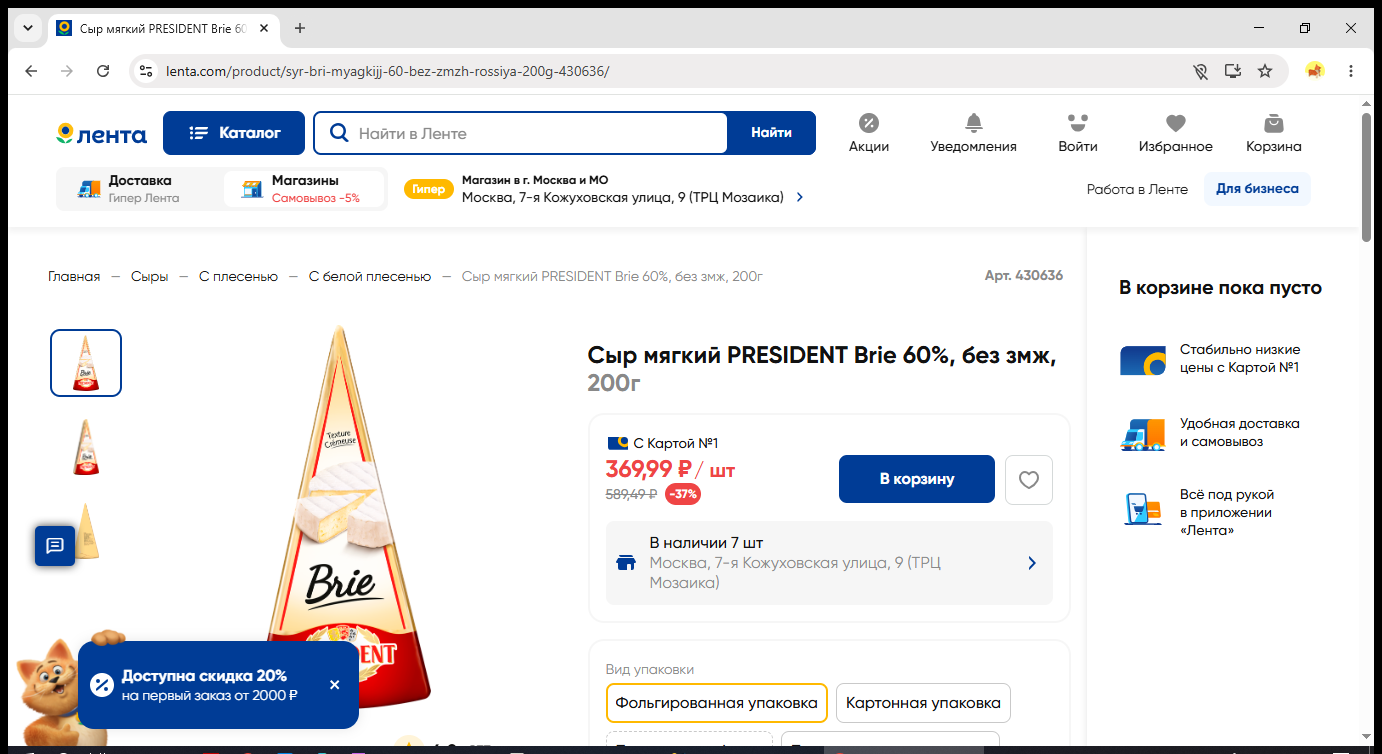This screenshot has height=754, width=1382.
Task: Bookmark this page with star icon
Action: pyautogui.click(x=1265, y=71)
